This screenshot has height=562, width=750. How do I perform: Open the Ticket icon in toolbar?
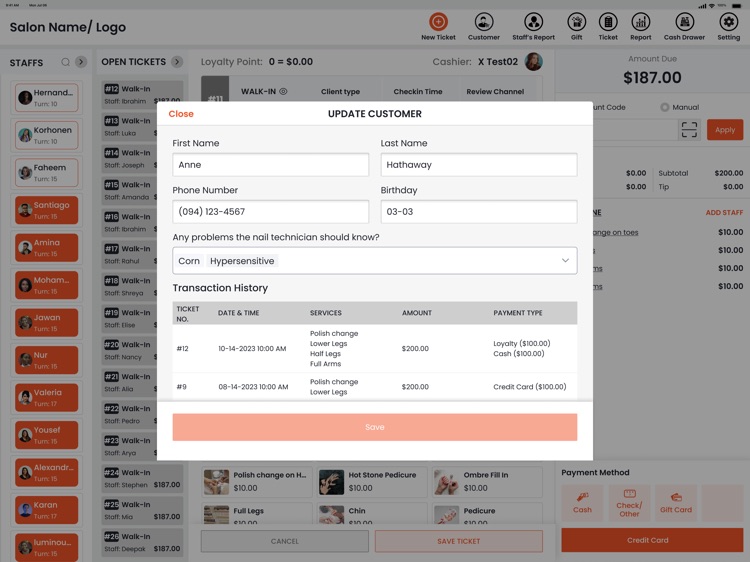(608, 27)
